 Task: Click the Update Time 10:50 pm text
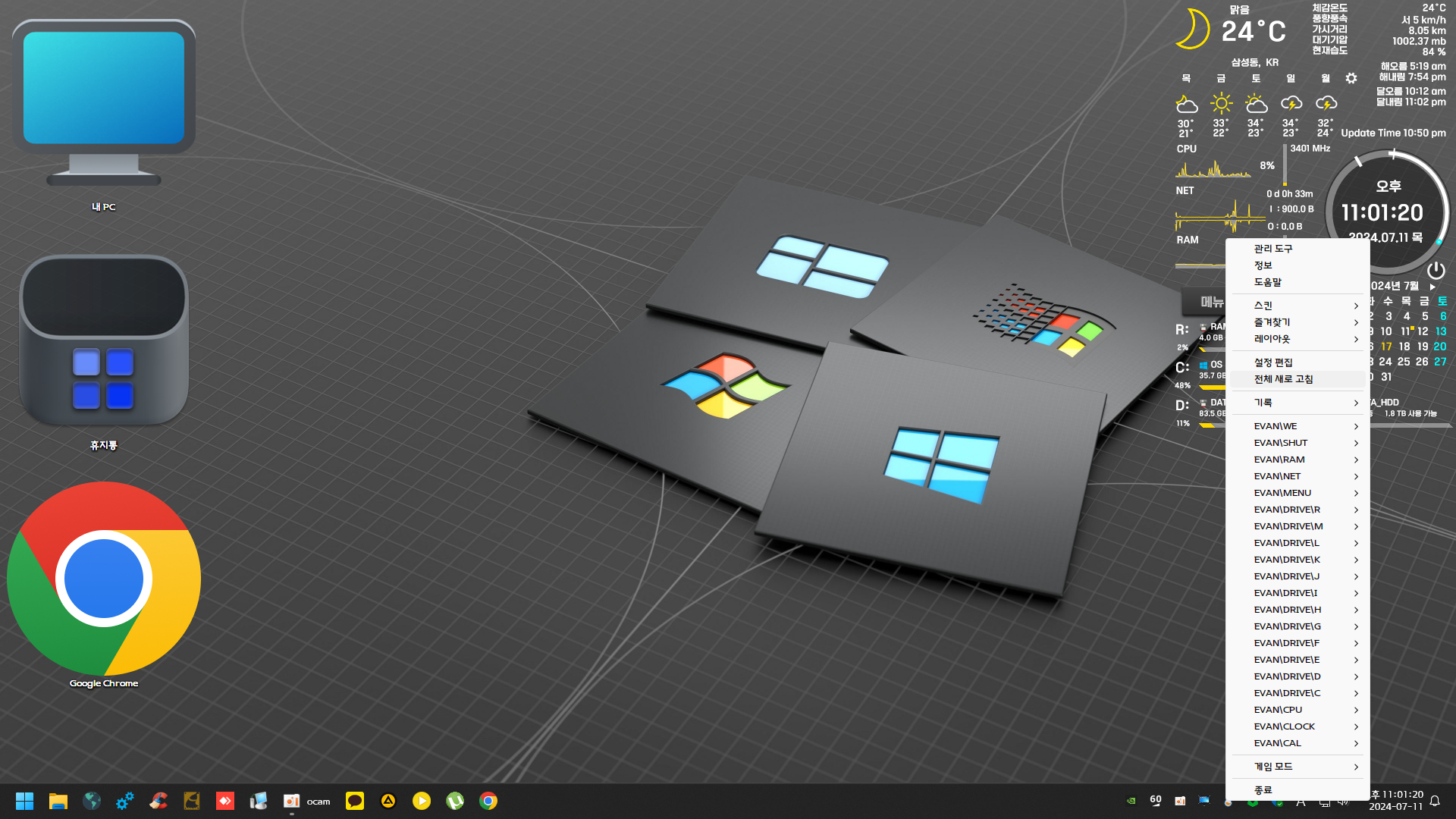point(1393,133)
